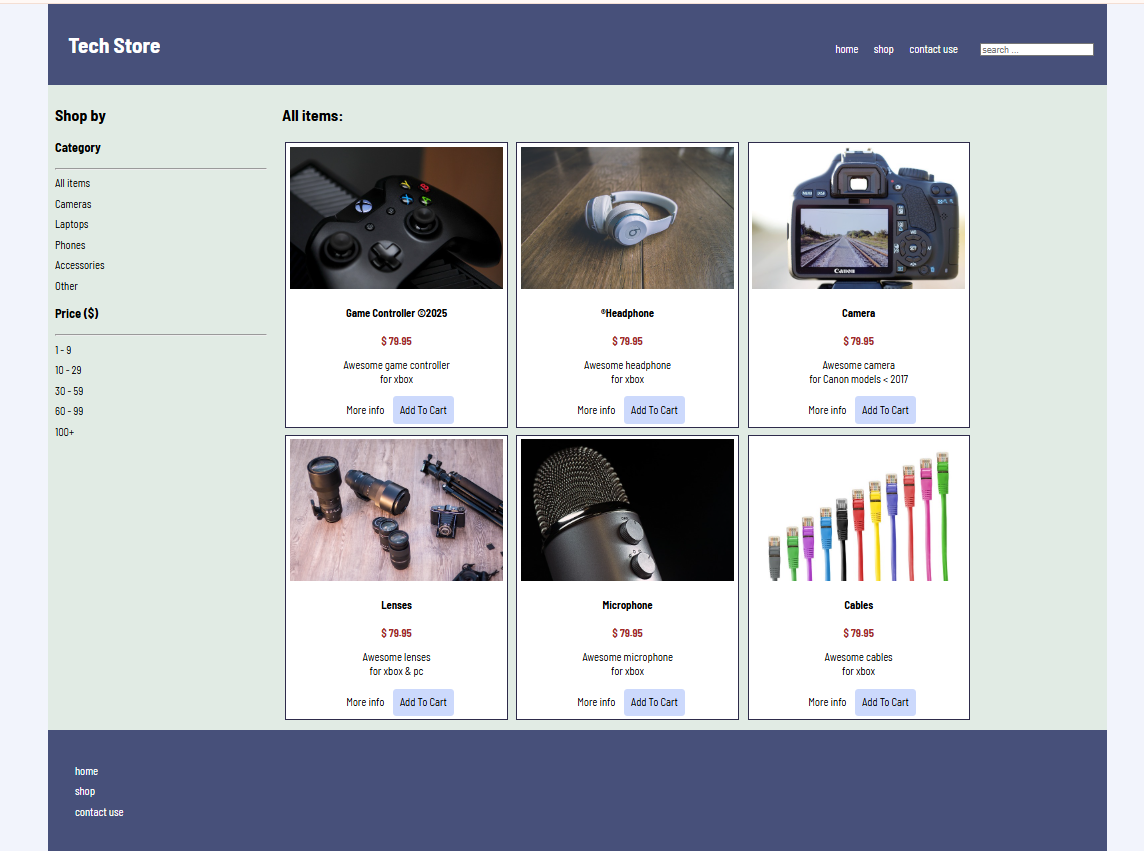
Task: View More info for Camera
Action: [827, 410]
